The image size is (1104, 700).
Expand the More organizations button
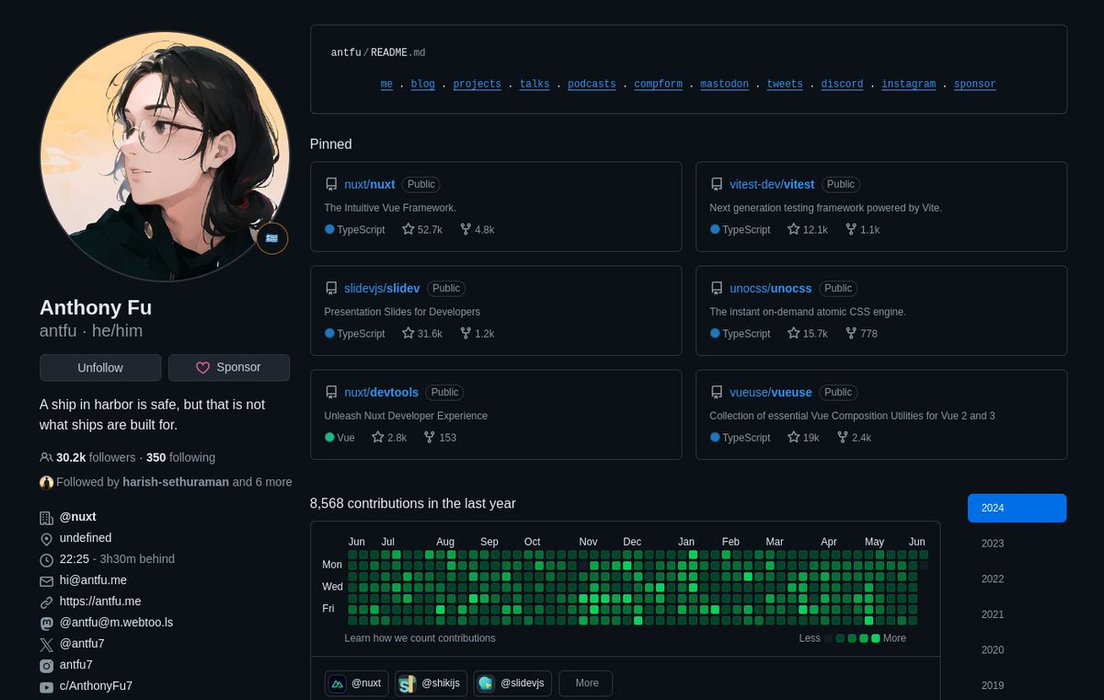pyautogui.click(x=586, y=683)
